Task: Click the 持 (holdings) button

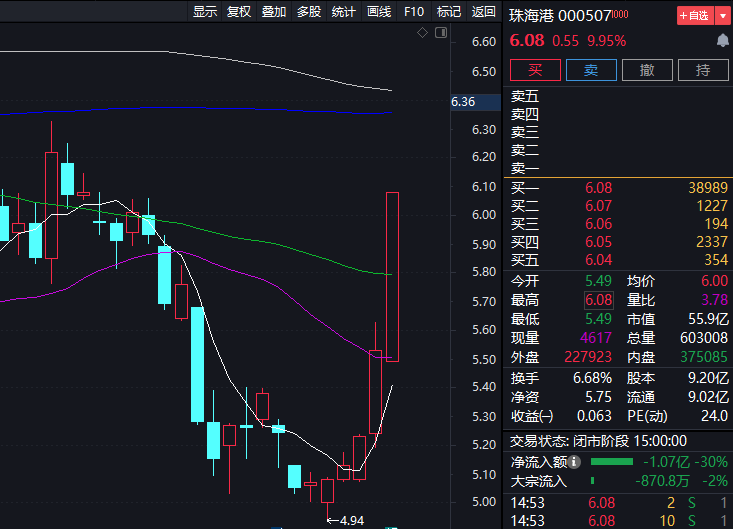Action: 703,70
